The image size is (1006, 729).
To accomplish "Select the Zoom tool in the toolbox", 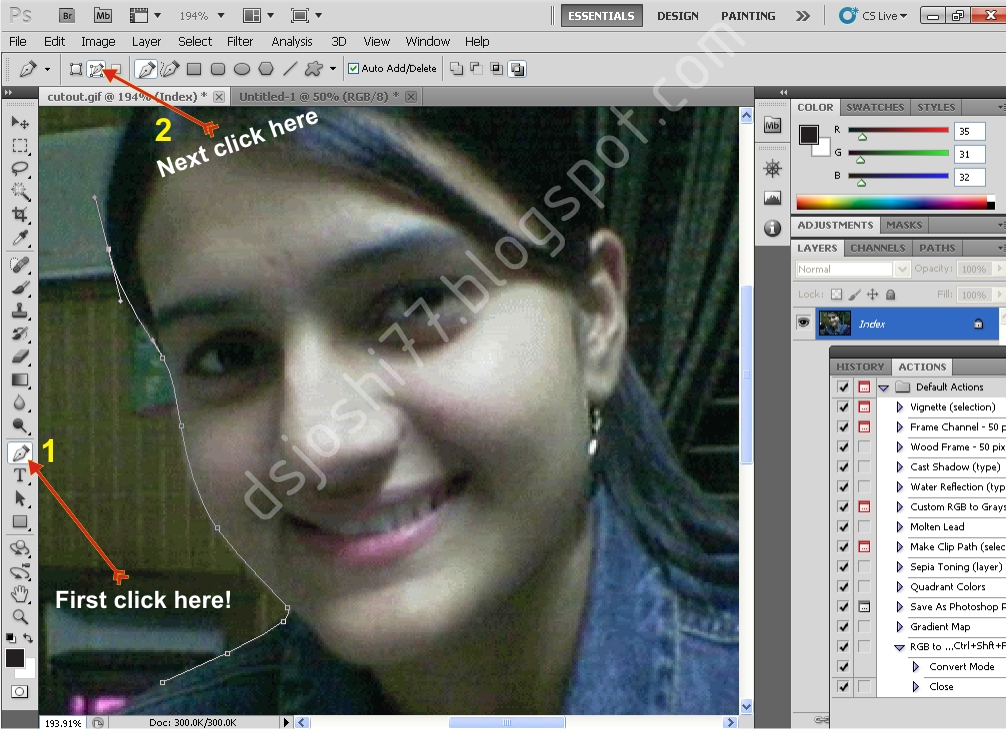I will click(19, 616).
